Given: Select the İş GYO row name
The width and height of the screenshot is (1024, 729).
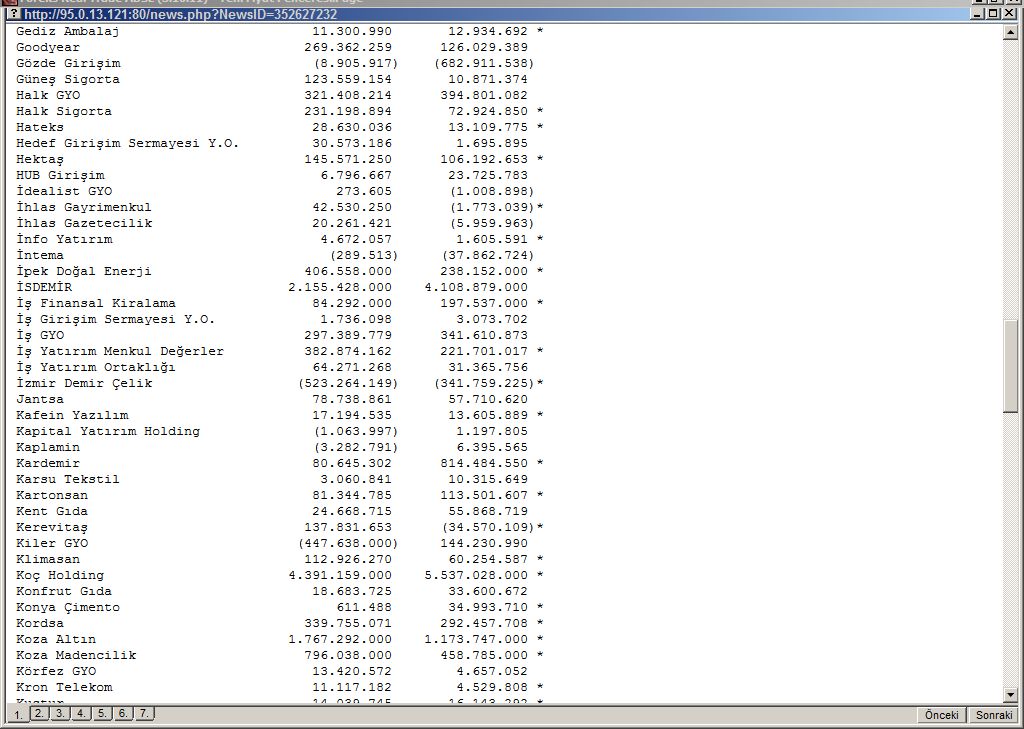Looking at the screenshot, I should (40, 336).
